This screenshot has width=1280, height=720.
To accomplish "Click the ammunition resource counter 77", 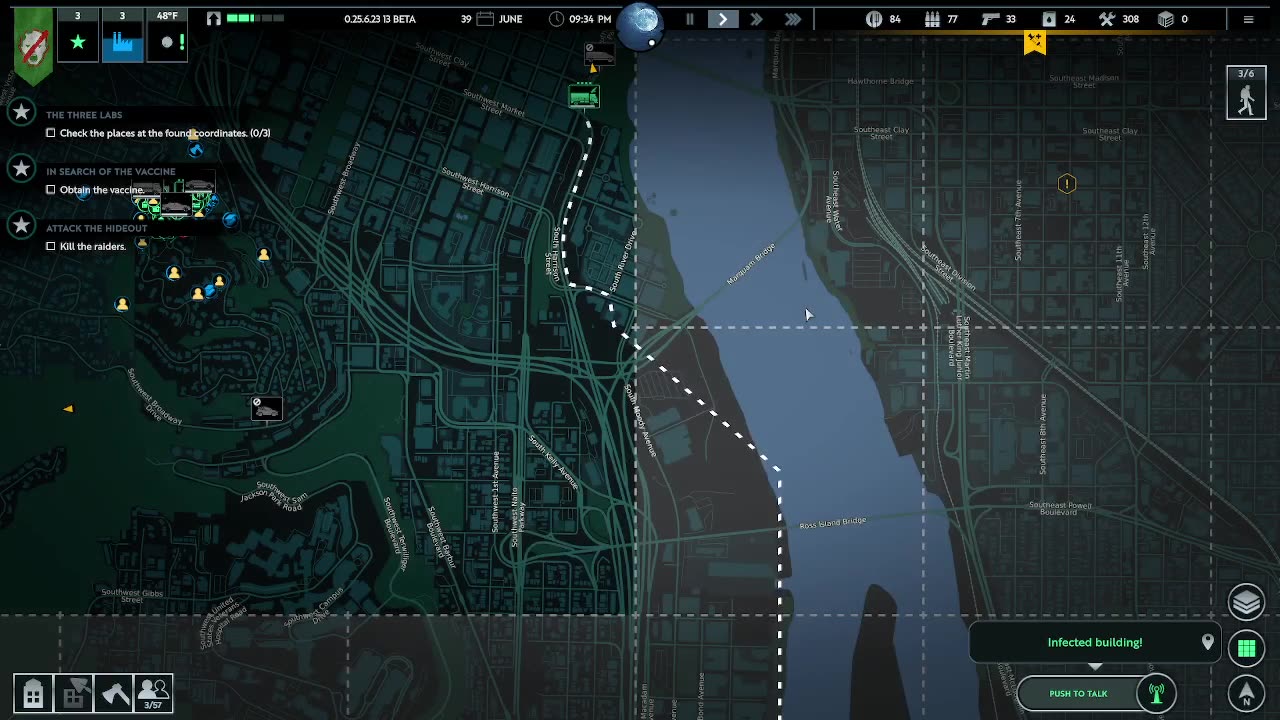I will (x=942, y=19).
